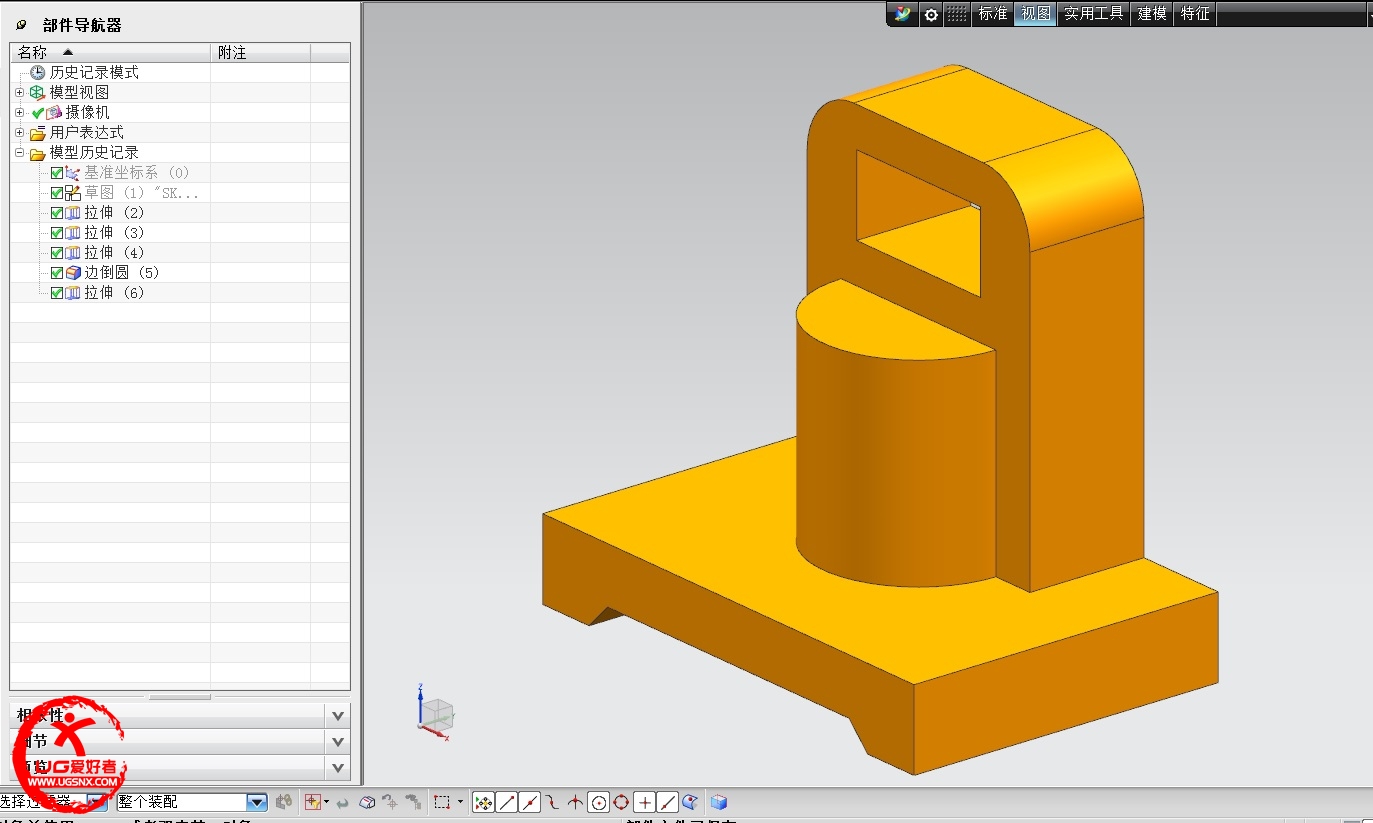Click the 附注 column header
Viewport: 1373px width, 823px height.
tap(260, 52)
